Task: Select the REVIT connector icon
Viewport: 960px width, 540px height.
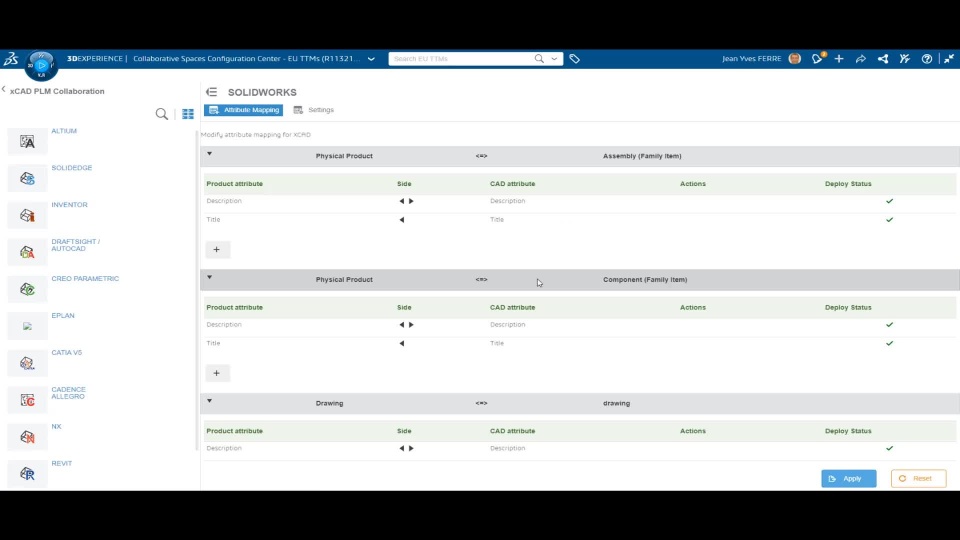Action: (27, 474)
